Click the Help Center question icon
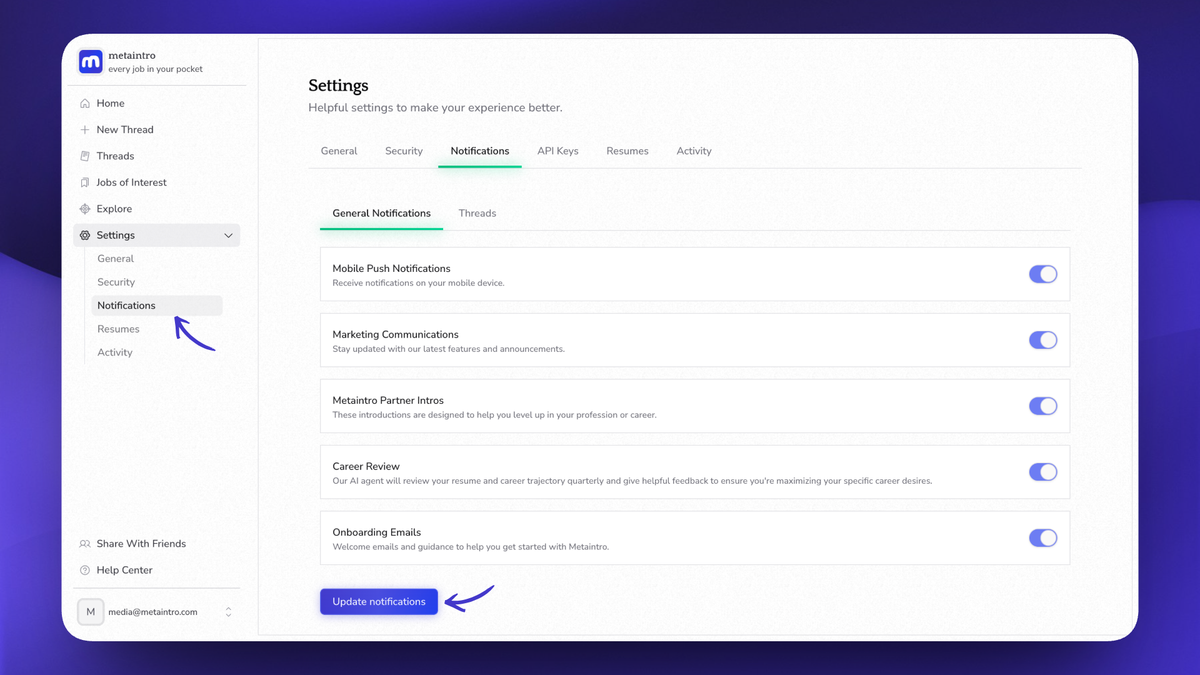The height and width of the screenshot is (675, 1200). tap(85, 570)
